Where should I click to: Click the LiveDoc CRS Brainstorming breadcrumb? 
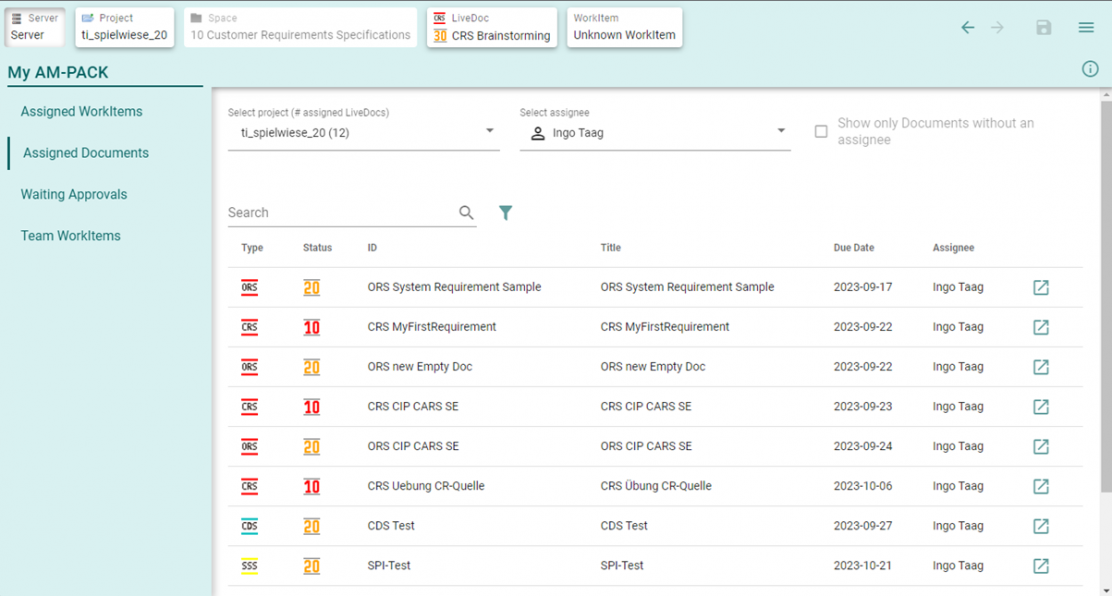pos(491,27)
